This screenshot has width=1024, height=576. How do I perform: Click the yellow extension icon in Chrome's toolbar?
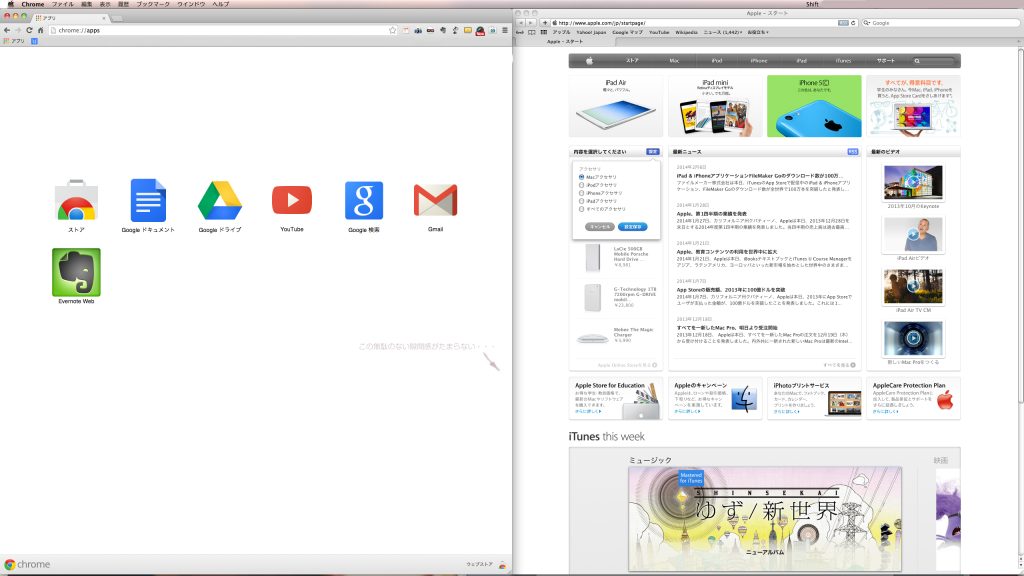pyautogui.click(x=468, y=30)
